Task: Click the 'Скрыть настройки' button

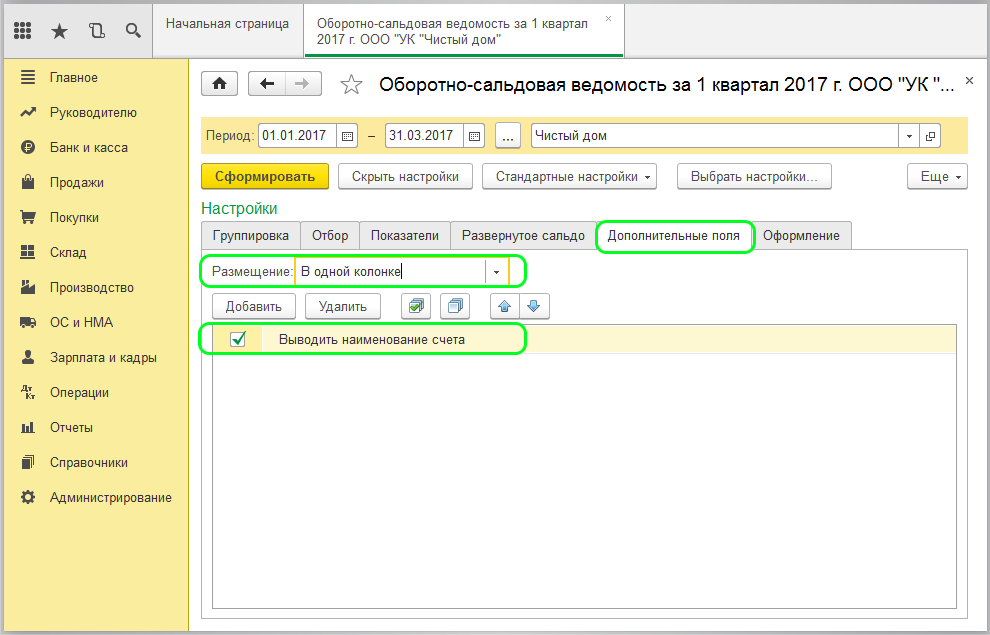Action: pos(405,177)
